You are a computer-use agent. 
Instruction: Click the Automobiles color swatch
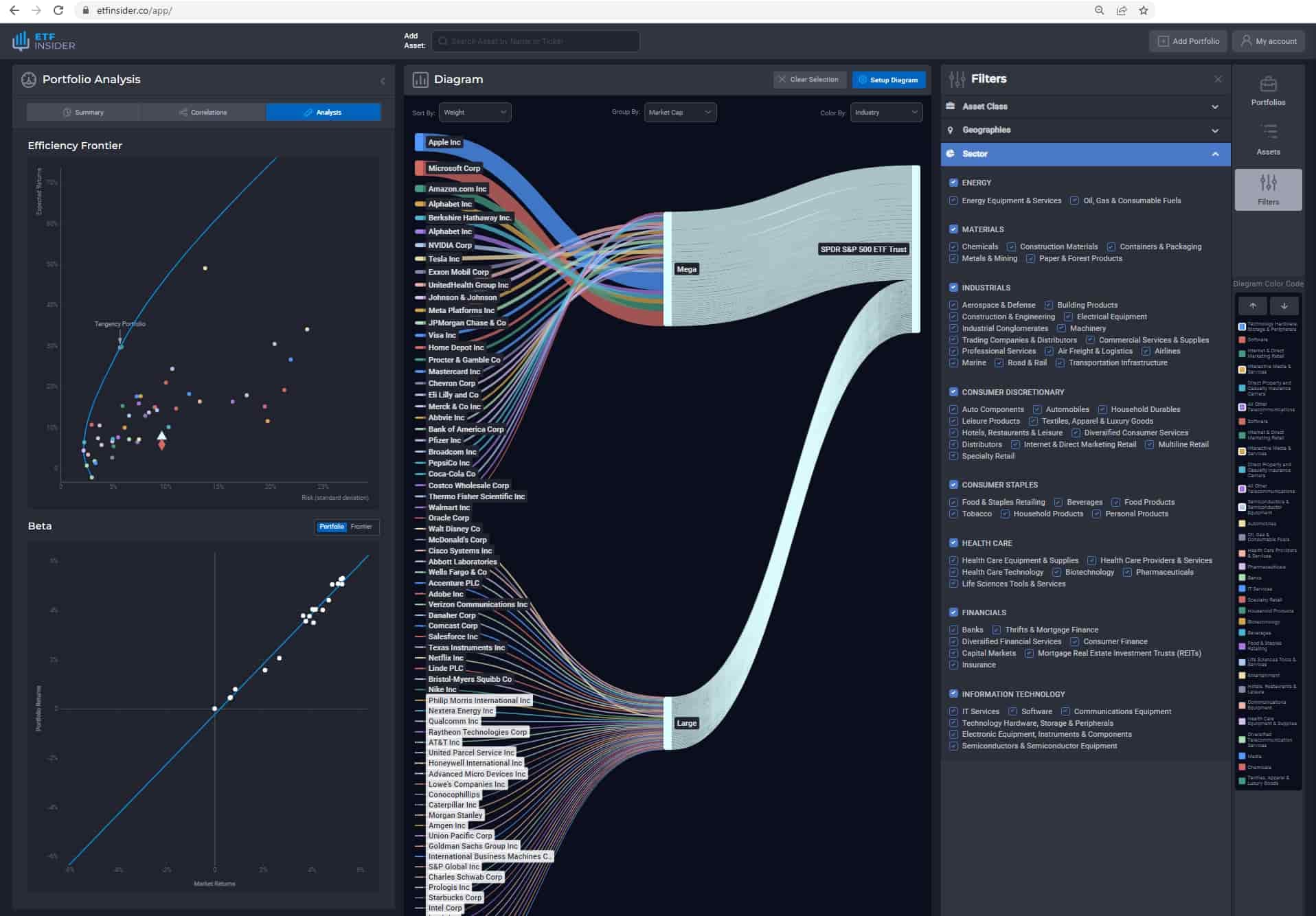pyautogui.click(x=1242, y=524)
